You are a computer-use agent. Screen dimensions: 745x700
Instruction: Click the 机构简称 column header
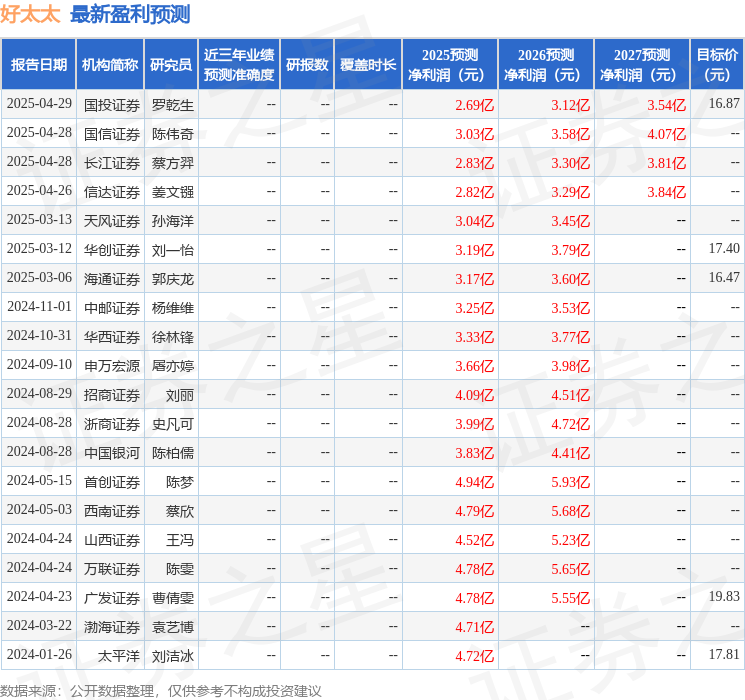110,65
